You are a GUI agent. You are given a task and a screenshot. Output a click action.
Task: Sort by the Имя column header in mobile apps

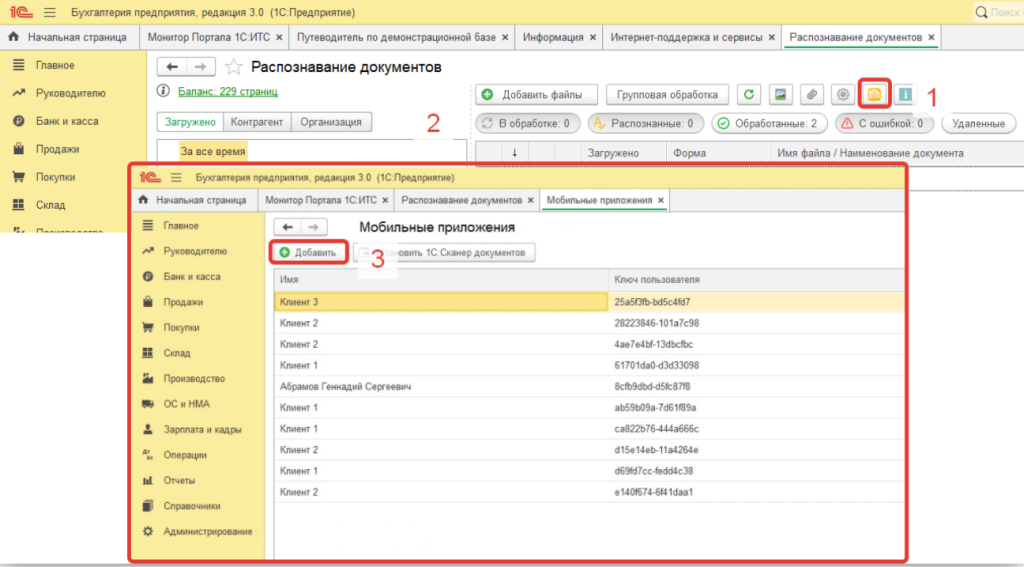[441, 280]
